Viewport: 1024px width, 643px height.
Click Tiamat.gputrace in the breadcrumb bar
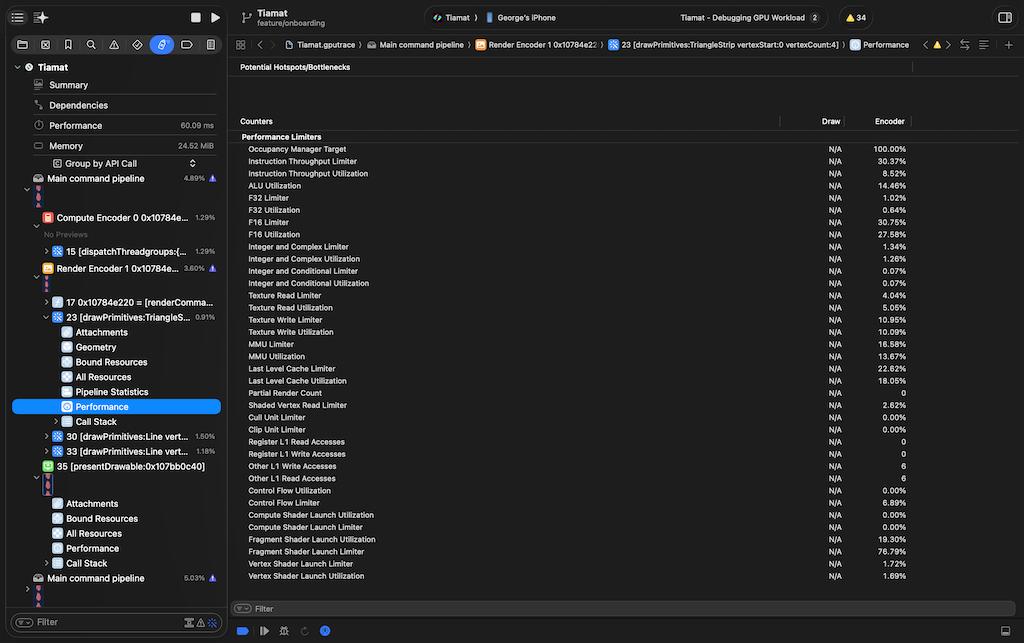(322, 45)
